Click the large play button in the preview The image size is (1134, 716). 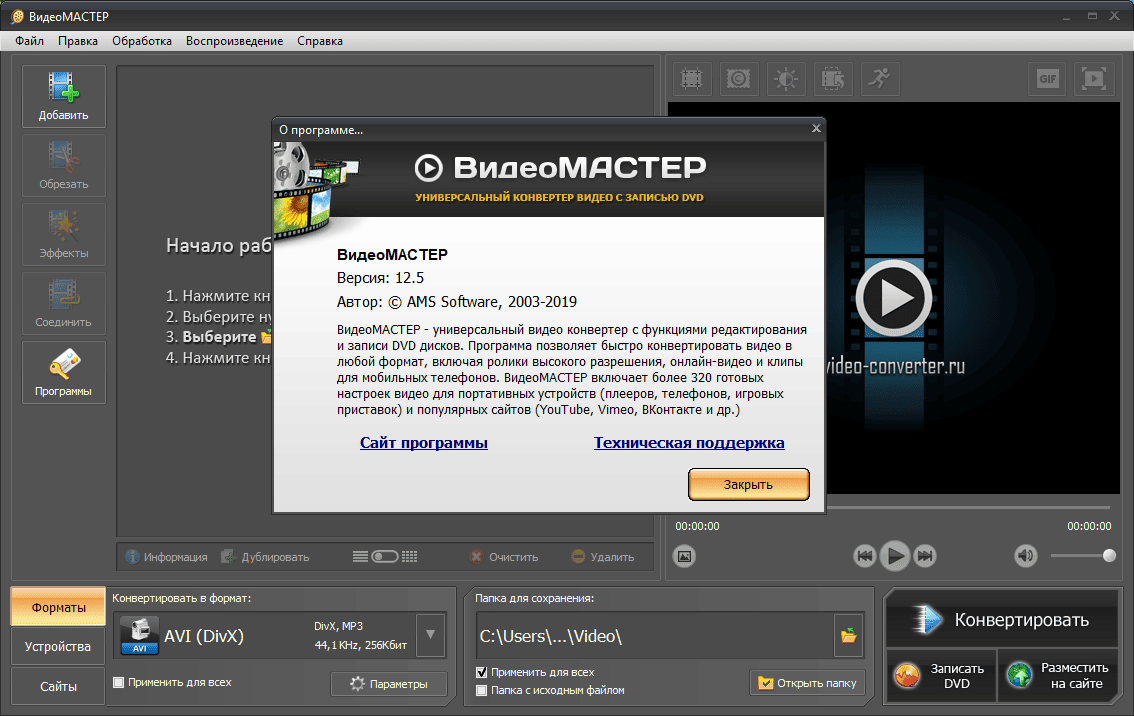tap(894, 298)
